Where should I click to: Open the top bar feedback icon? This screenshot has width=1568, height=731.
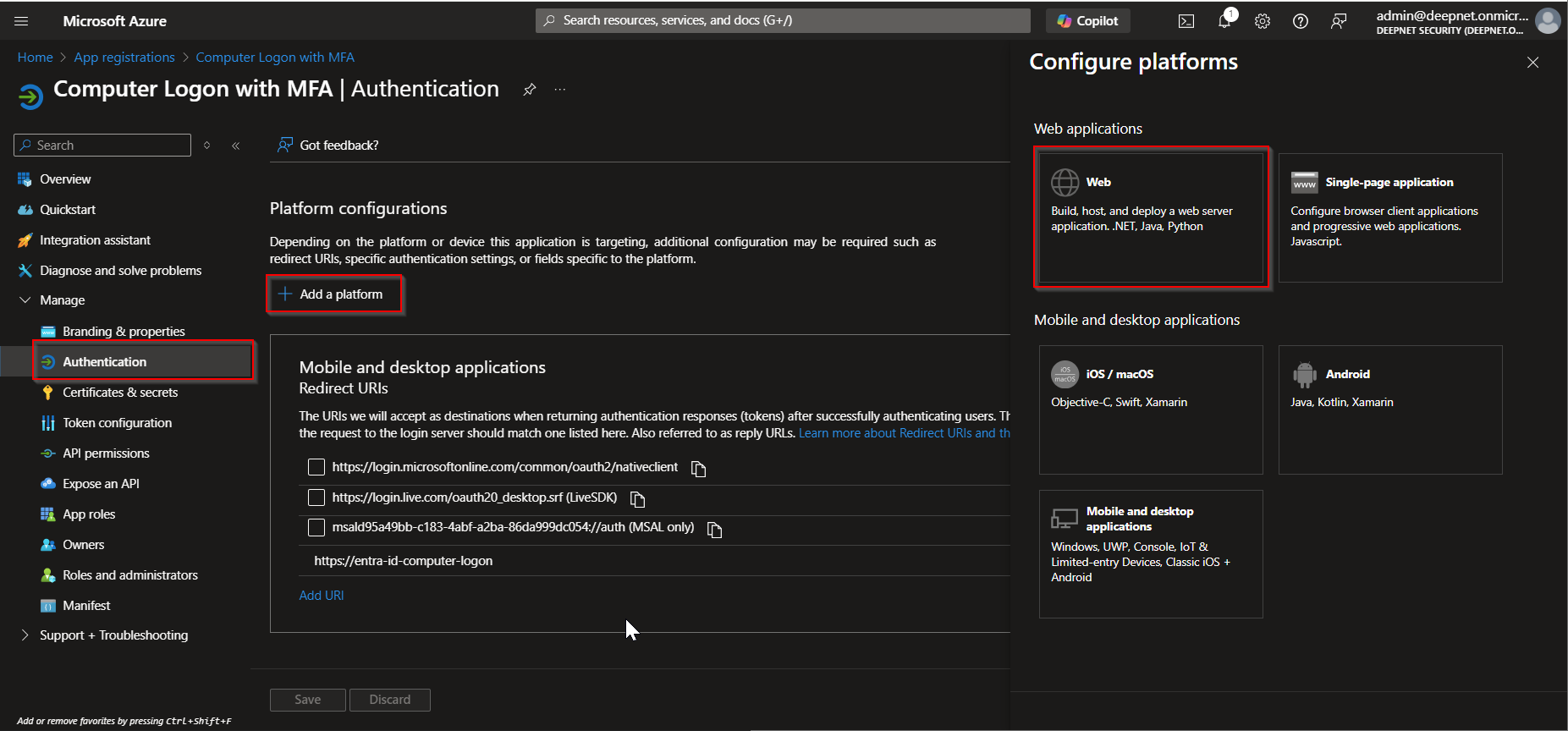coord(1339,21)
